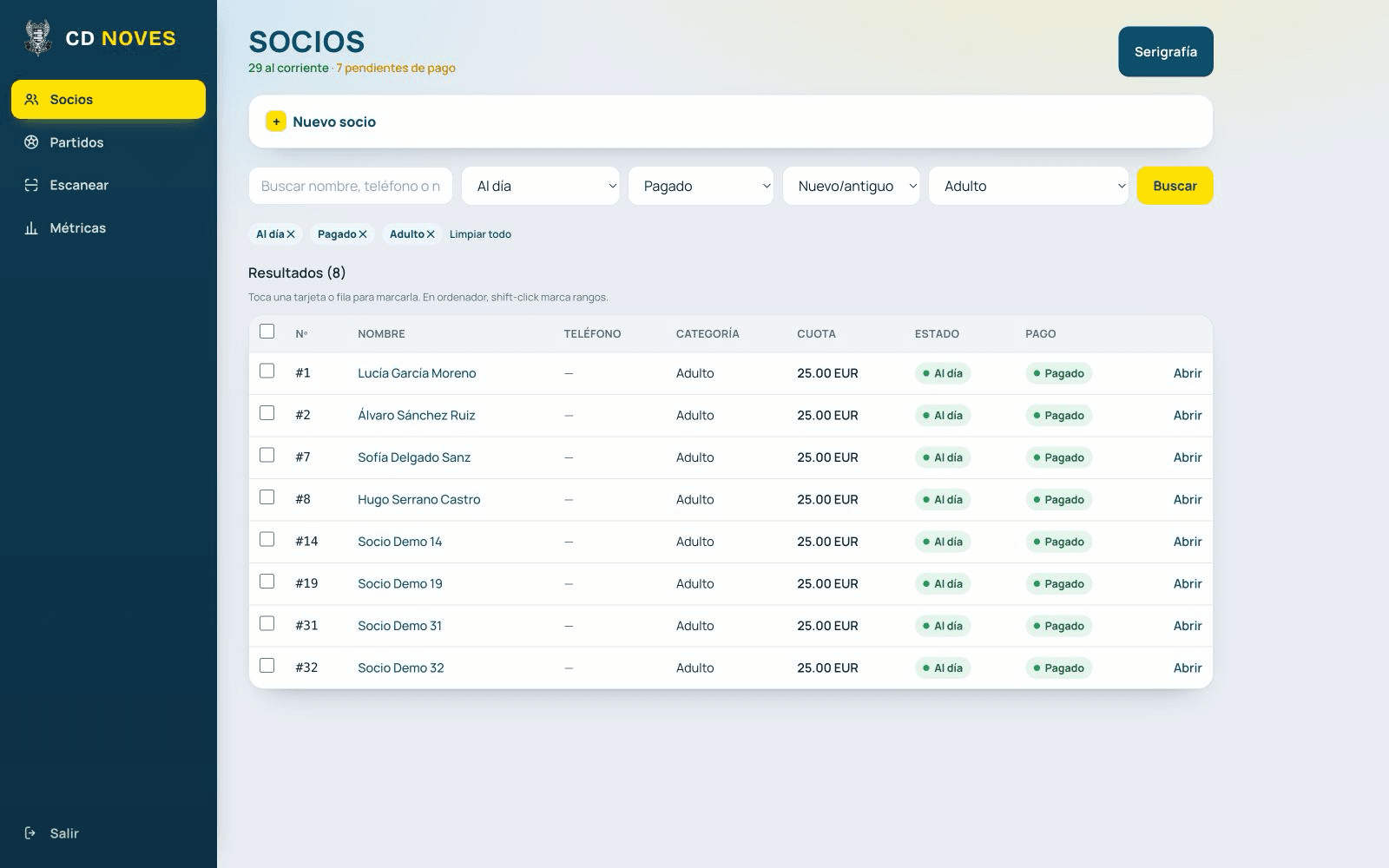Click the CUOTA column header
The height and width of the screenshot is (868, 1389).
click(816, 334)
